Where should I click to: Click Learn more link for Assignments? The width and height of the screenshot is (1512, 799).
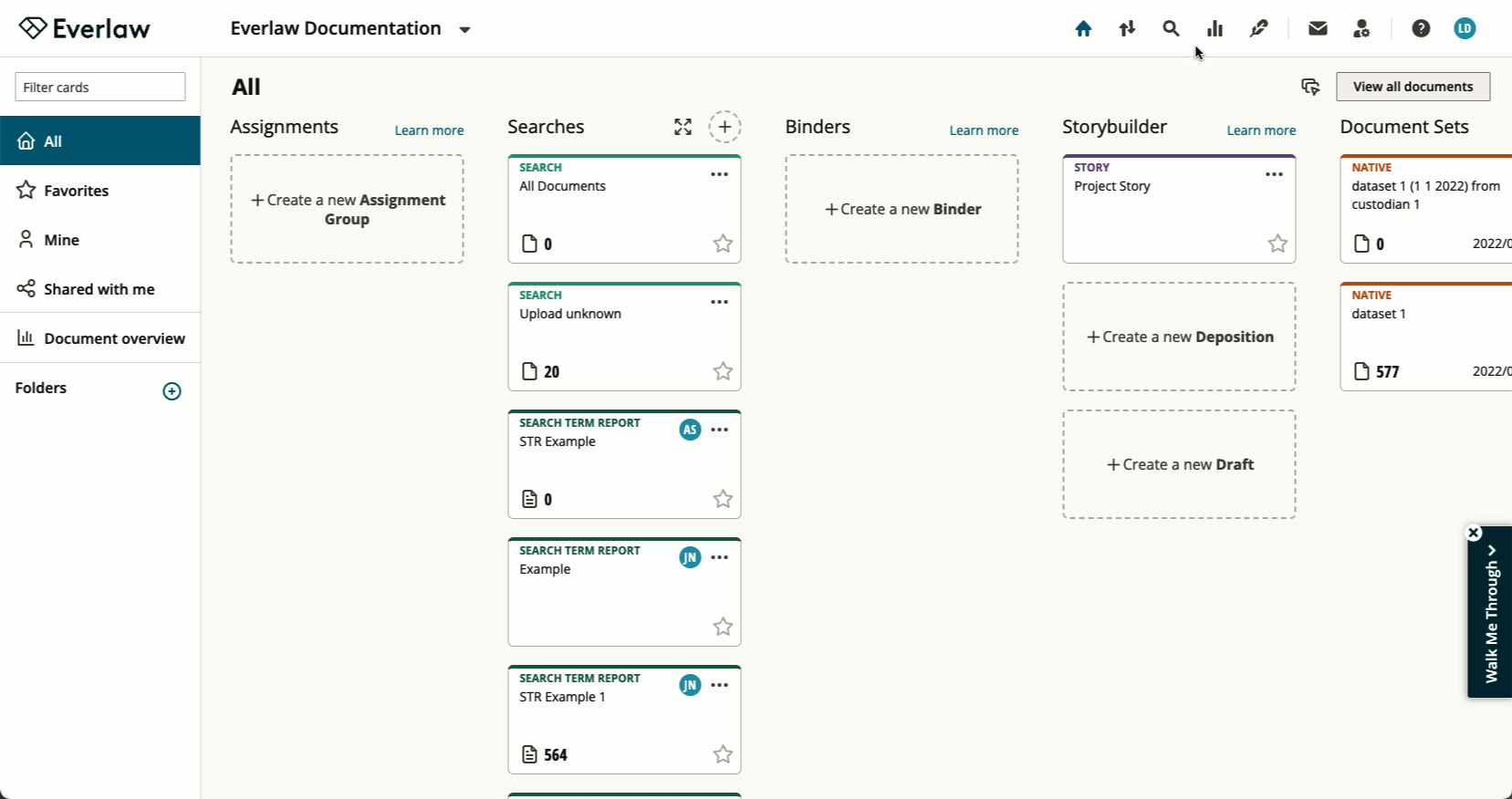429,130
